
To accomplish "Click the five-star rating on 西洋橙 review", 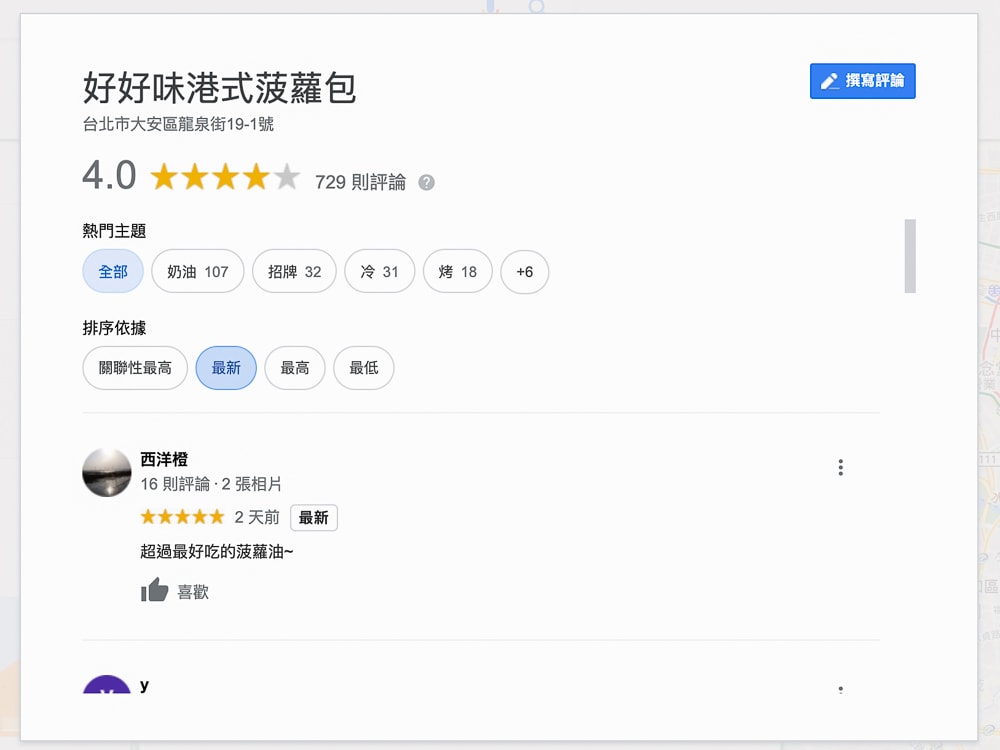I will point(182,517).
